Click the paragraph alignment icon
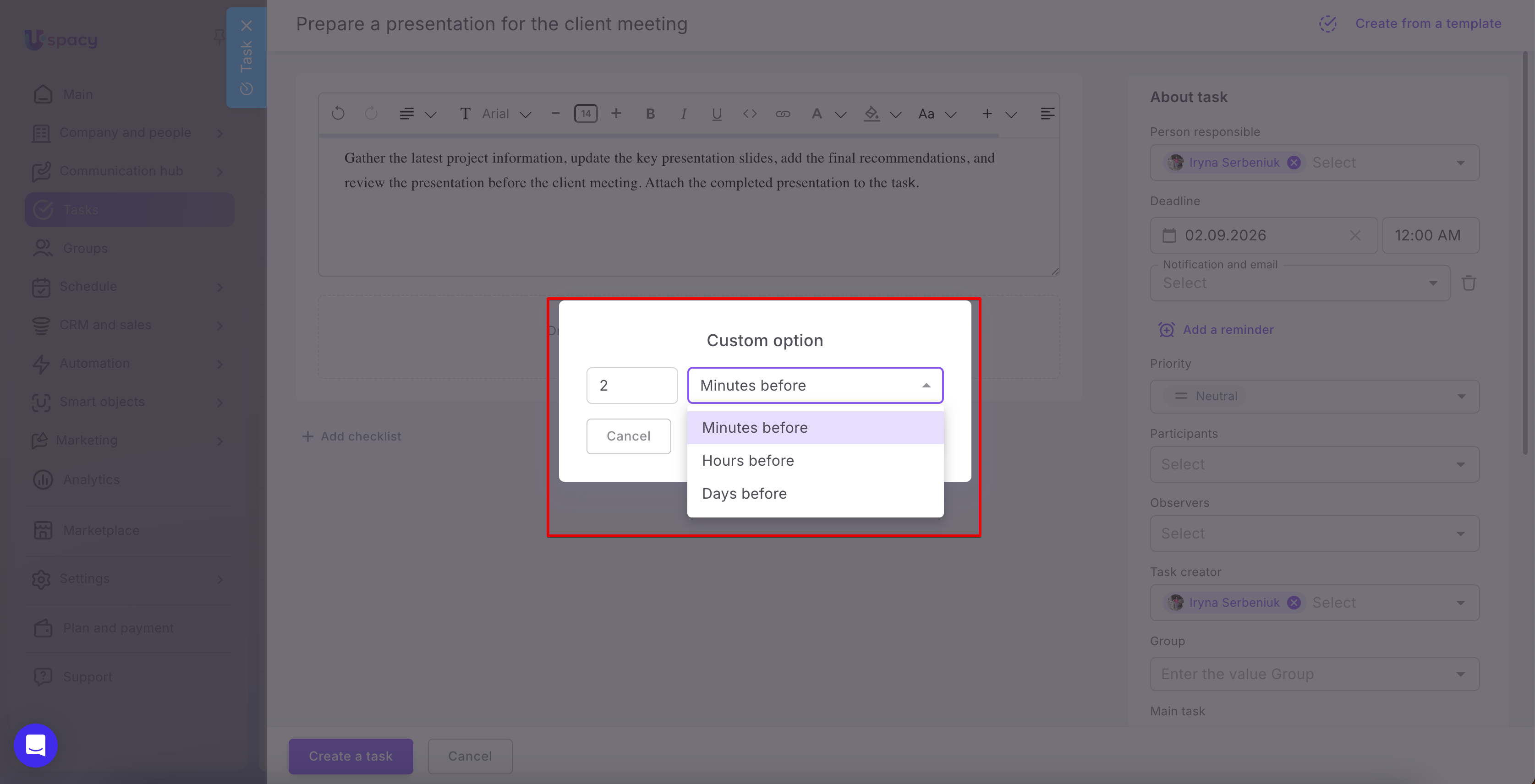Screen dimensions: 1535x784 point(406,113)
